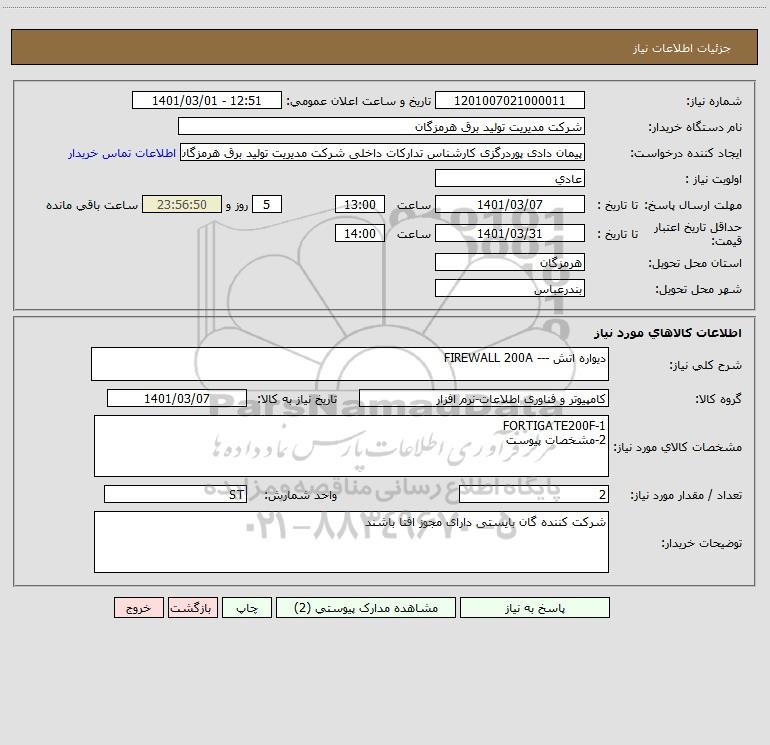Click response deadline time 13:00
Image resolution: width=770 pixels, height=745 pixels.
click(x=360, y=204)
